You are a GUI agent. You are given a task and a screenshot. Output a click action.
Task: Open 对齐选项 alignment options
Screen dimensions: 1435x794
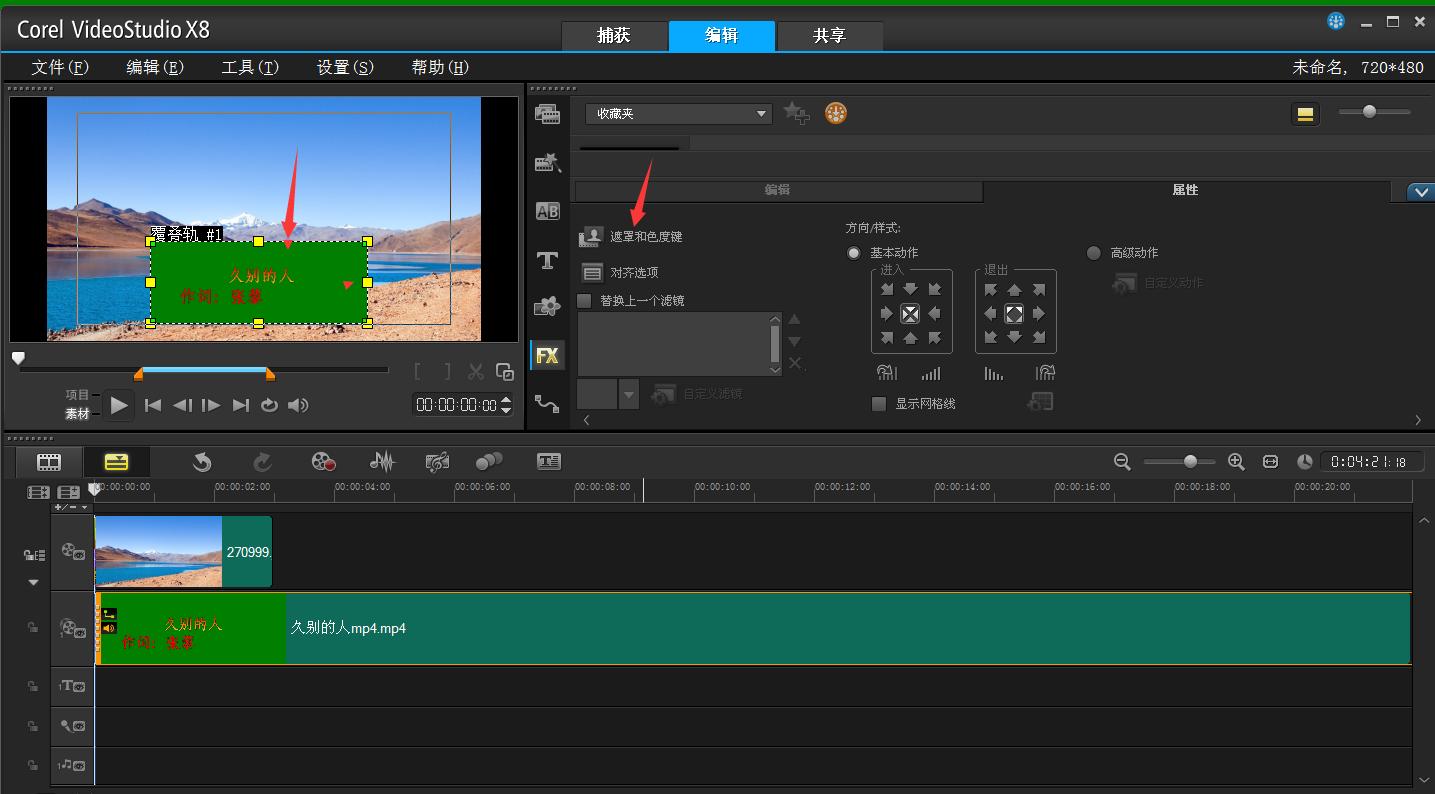coord(634,272)
